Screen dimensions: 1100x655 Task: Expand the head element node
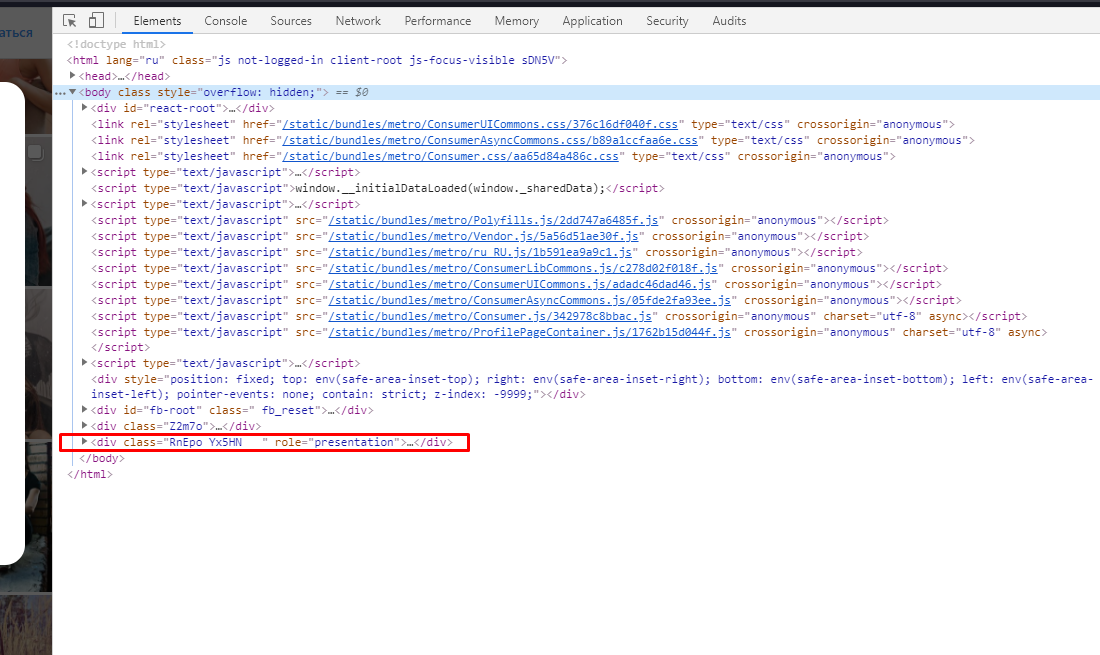click(x=72, y=75)
